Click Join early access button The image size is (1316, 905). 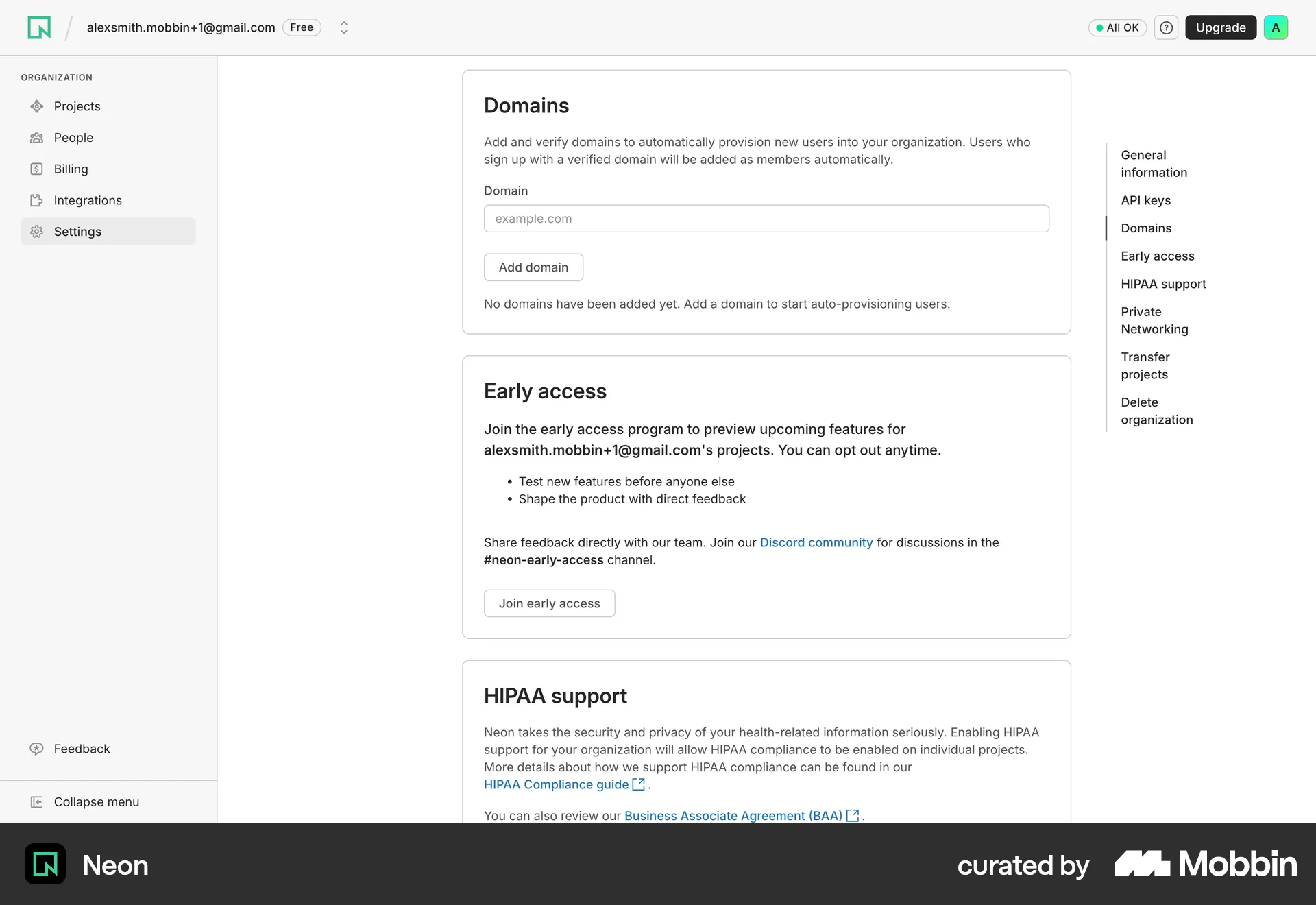point(549,603)
